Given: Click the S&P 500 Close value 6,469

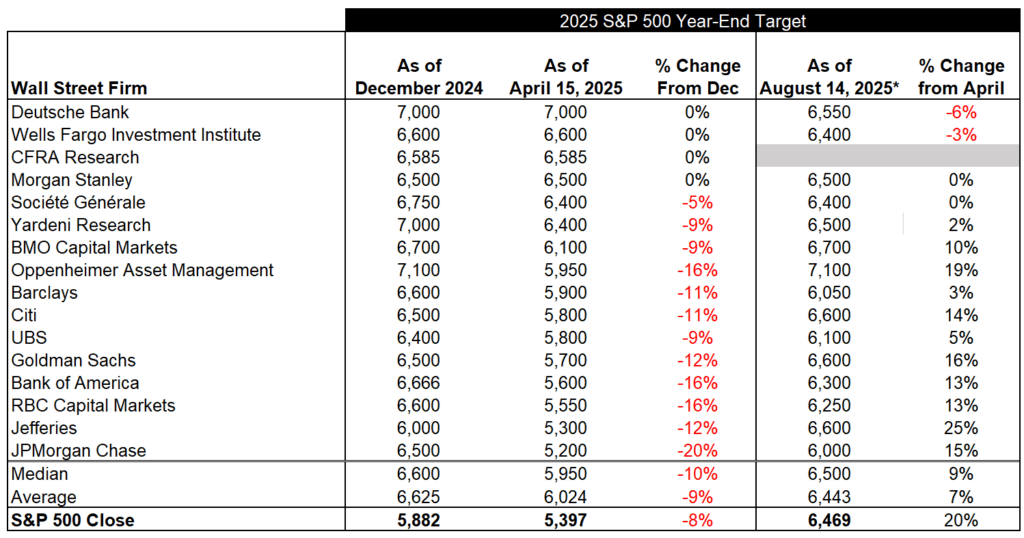Looking at the screenshot, I should (830, 520).
